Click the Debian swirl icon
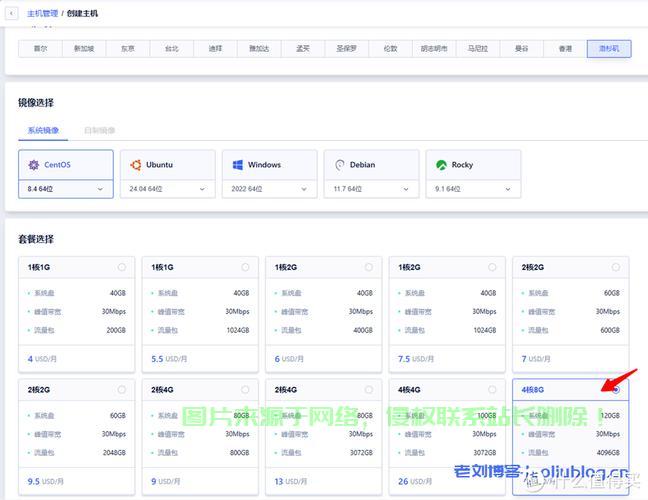This screenshot has width=648, height=500. point(340,165)
